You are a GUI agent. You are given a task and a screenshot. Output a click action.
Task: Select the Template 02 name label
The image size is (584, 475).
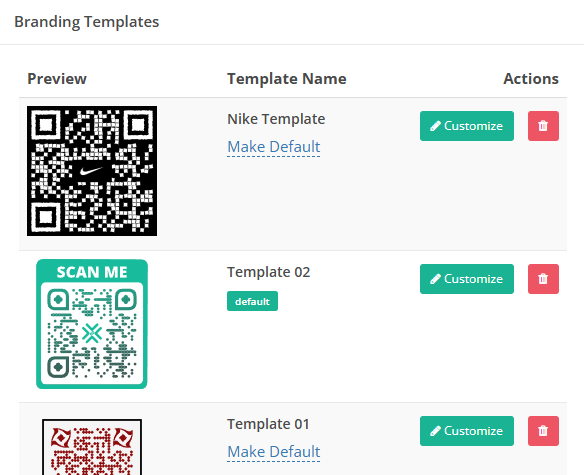tap(269, 272)
